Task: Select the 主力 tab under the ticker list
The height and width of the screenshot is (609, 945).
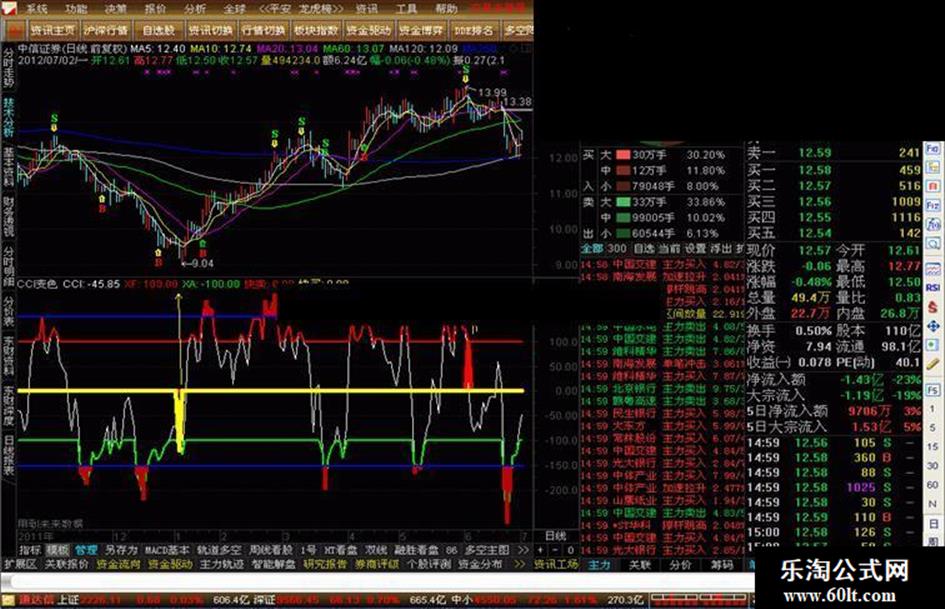Action: pyautogui.click(x=599, y=564)
